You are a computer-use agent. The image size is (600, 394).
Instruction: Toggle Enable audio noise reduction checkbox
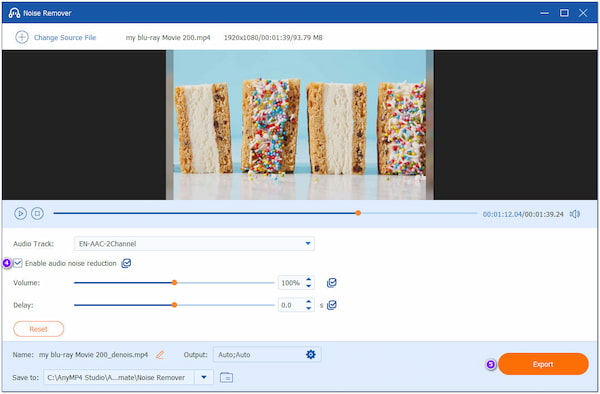point(18,263)
